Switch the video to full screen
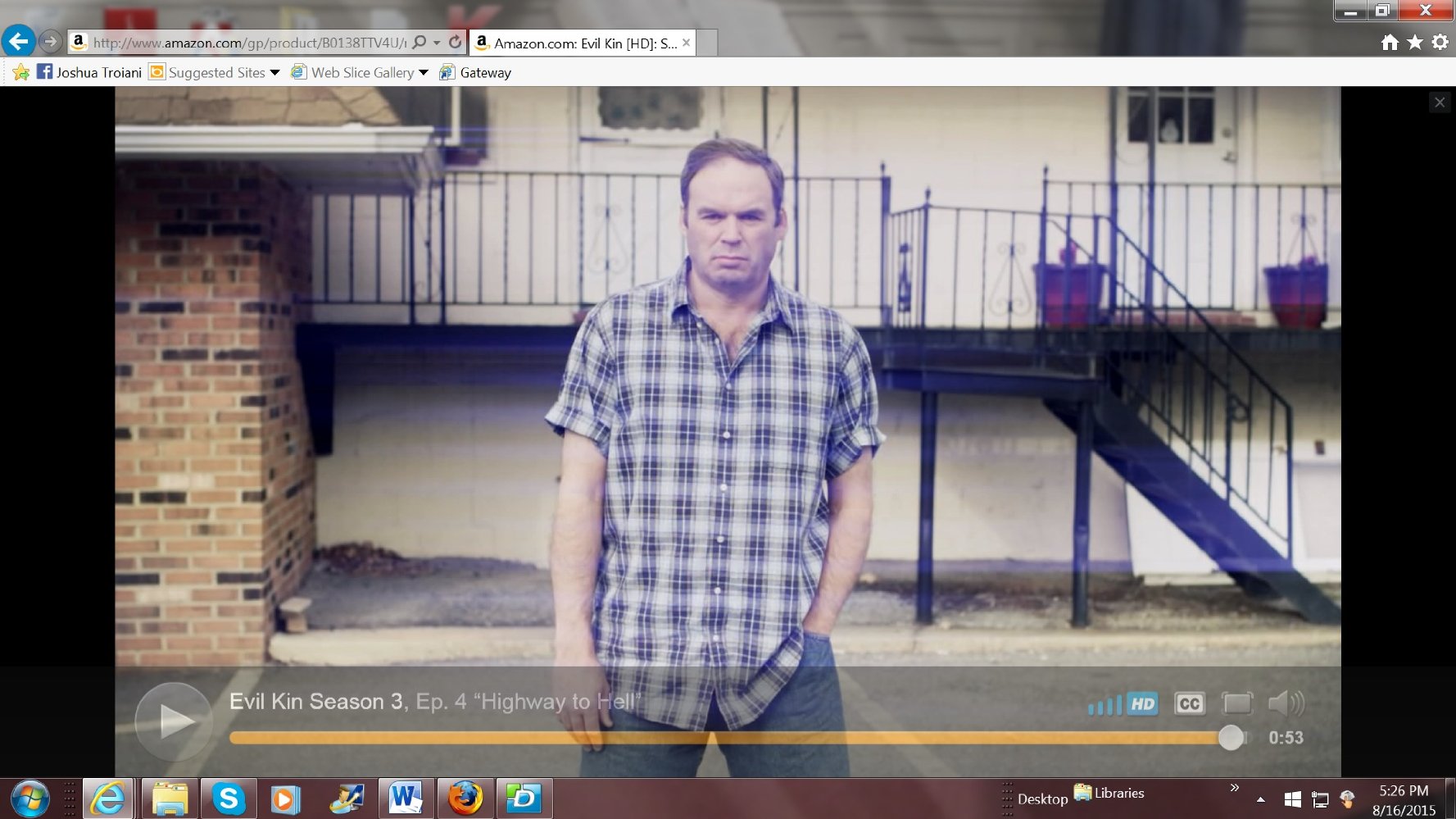This screenshot has height=819, width=1456. pyautogui.click(x=1237, y=703)
